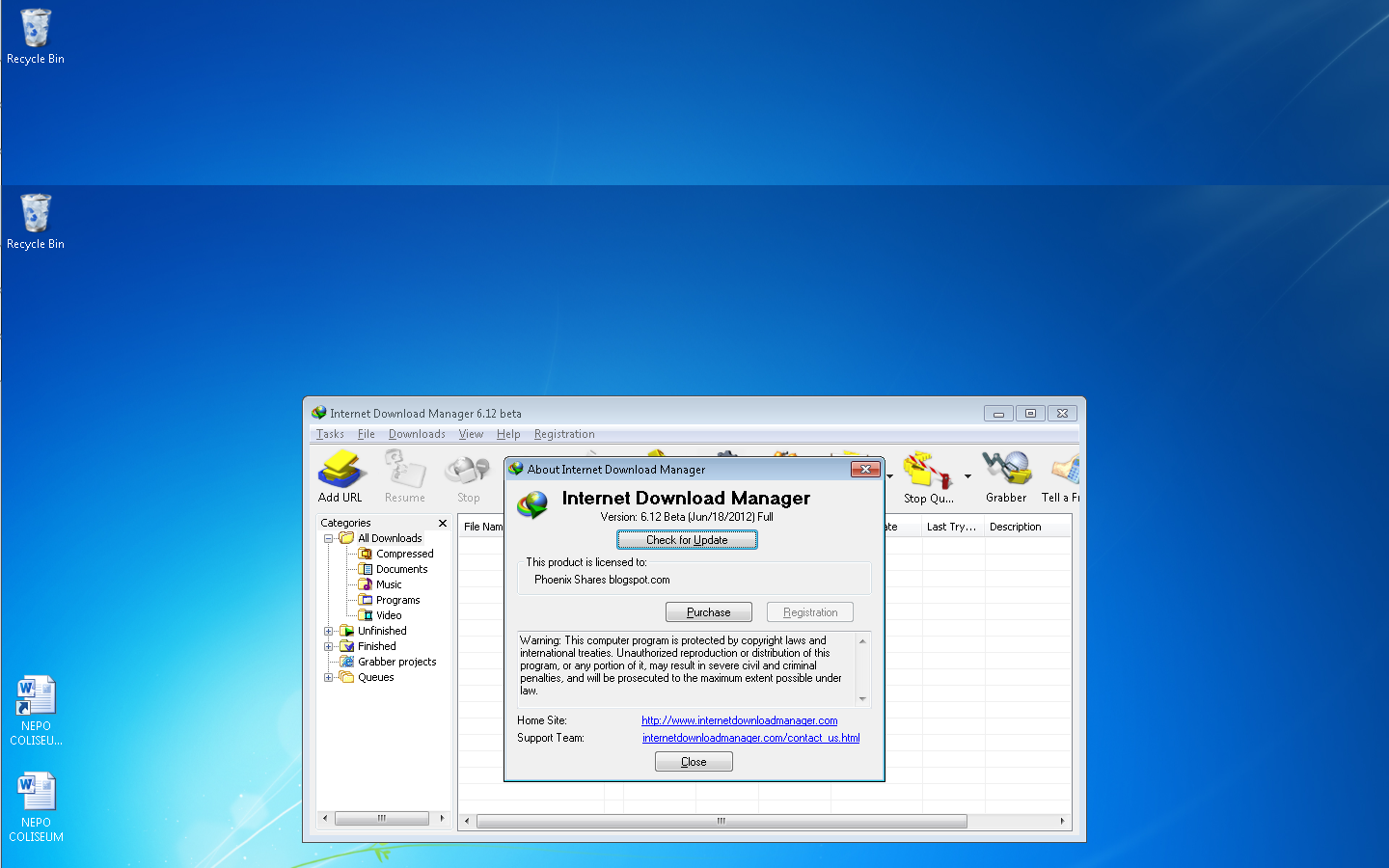This screenshot has width=1389, height=868.
Task: Click the Close button in About dialog
Action: pos(694,762)
